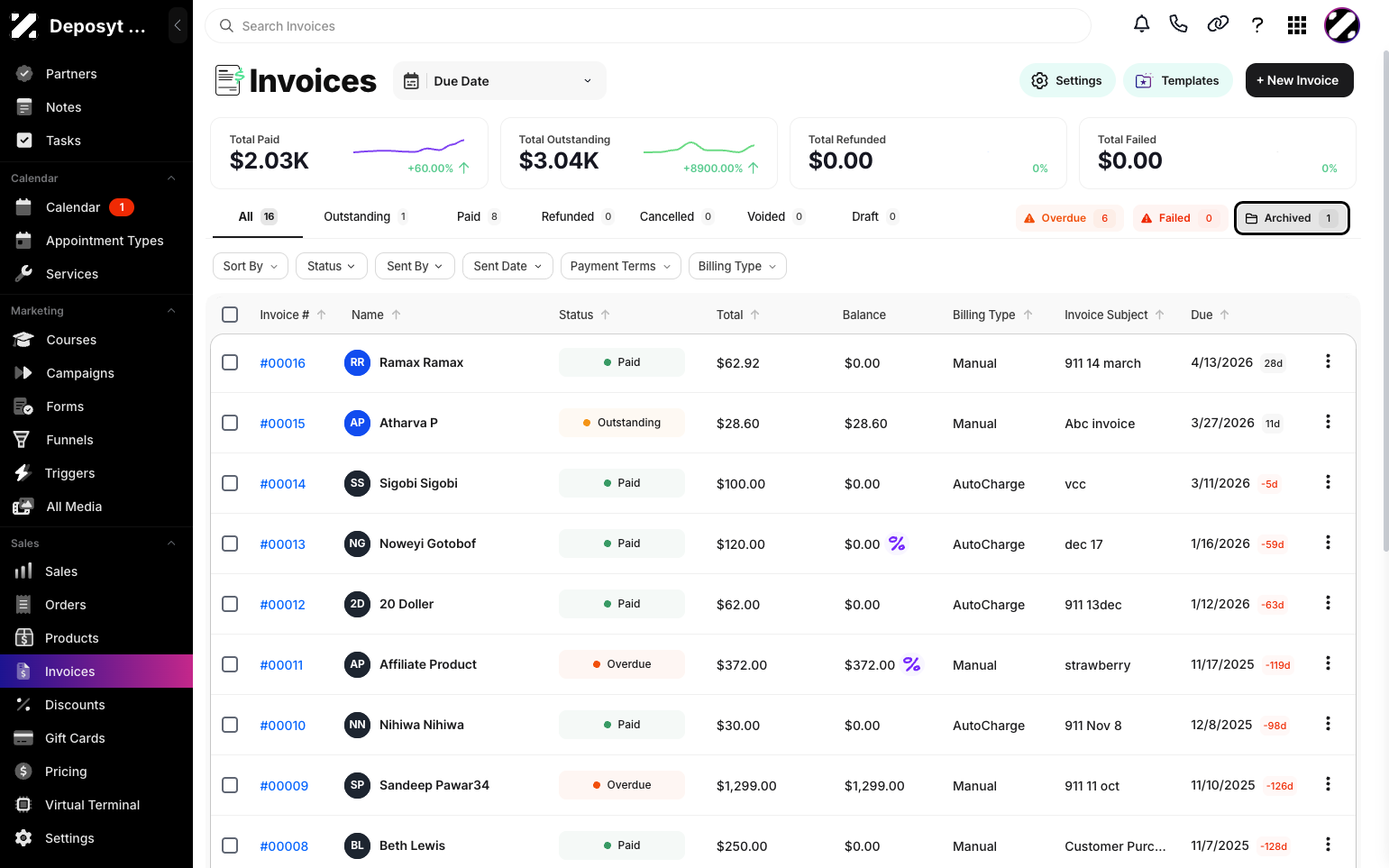The height and width of the screenshot is (868, 1389).
Task: Click the New Invoice button
Action: pos(1299,80)
